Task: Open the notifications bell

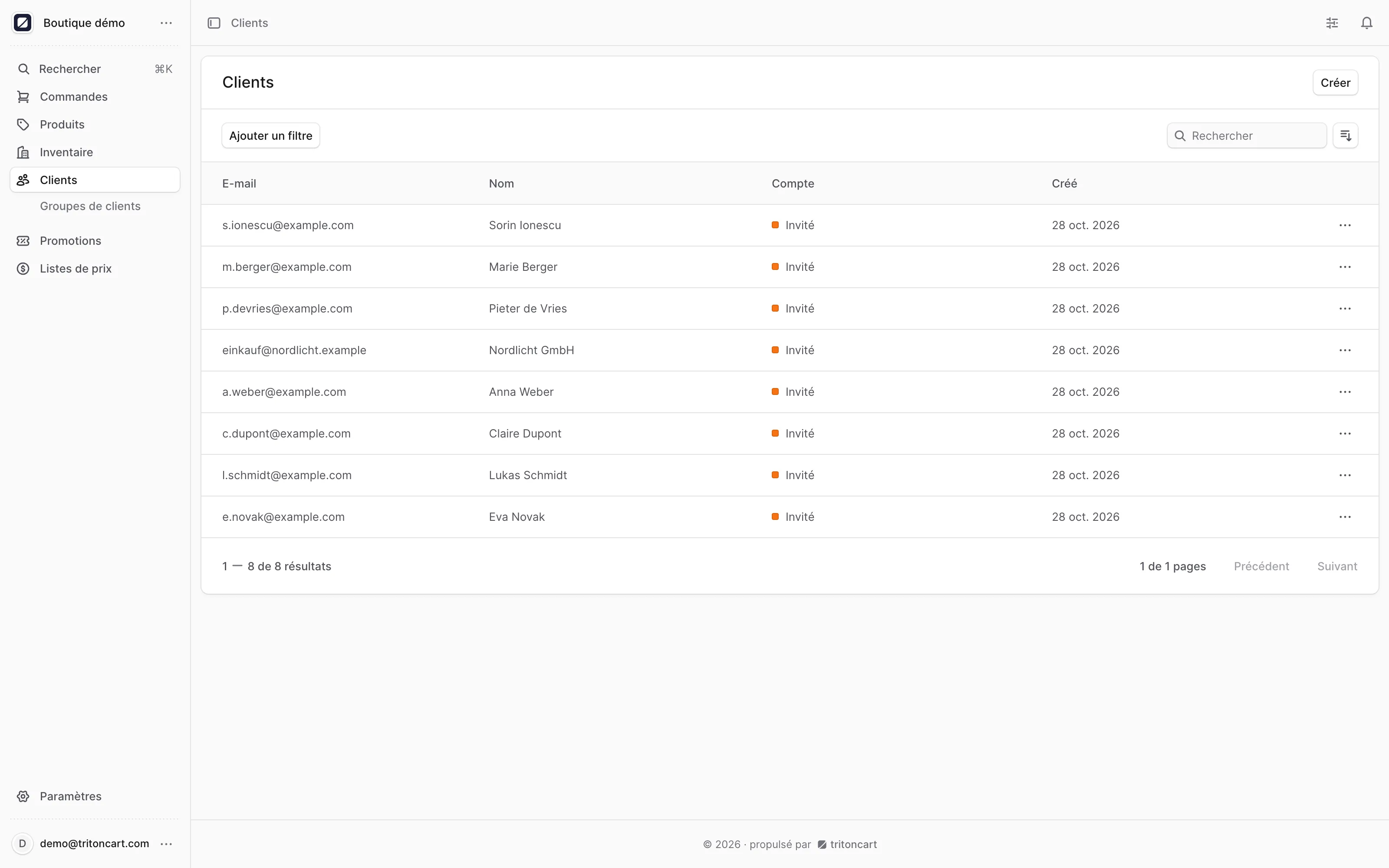Action: click(1366, 23)
